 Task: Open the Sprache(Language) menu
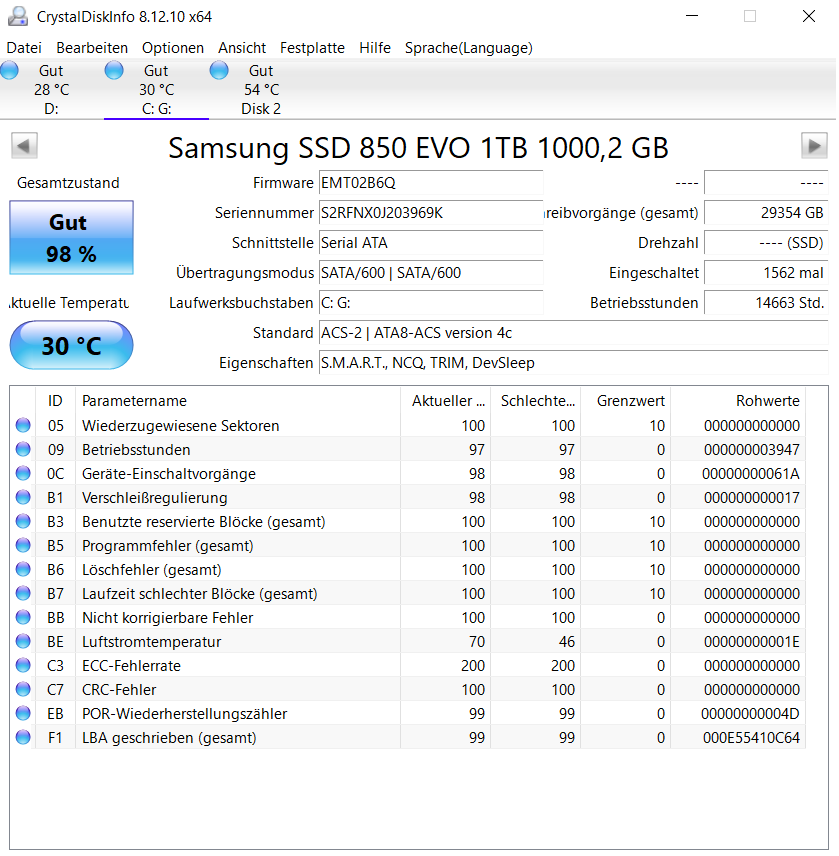pos(468,48)
